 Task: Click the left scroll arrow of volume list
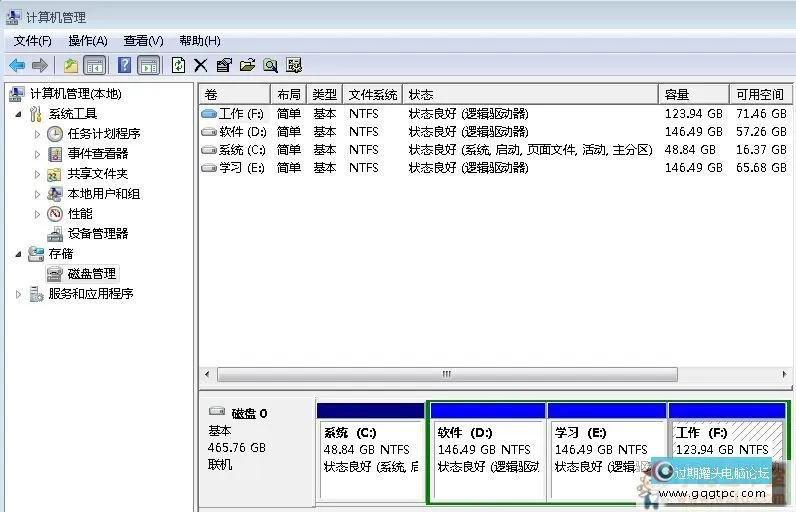[207, 374]
